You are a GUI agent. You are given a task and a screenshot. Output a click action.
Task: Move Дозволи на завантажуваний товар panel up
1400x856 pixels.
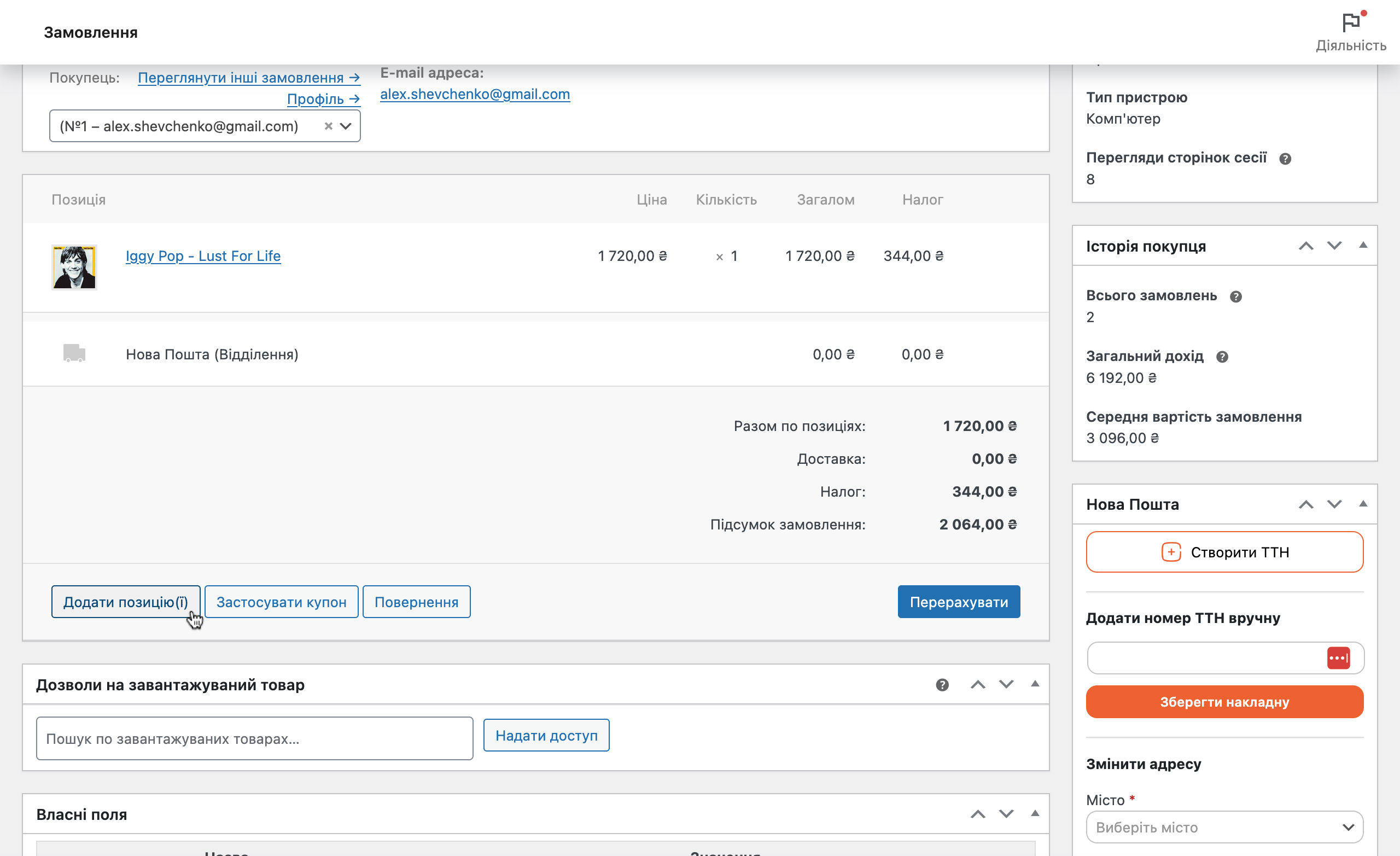pos(977,685)
